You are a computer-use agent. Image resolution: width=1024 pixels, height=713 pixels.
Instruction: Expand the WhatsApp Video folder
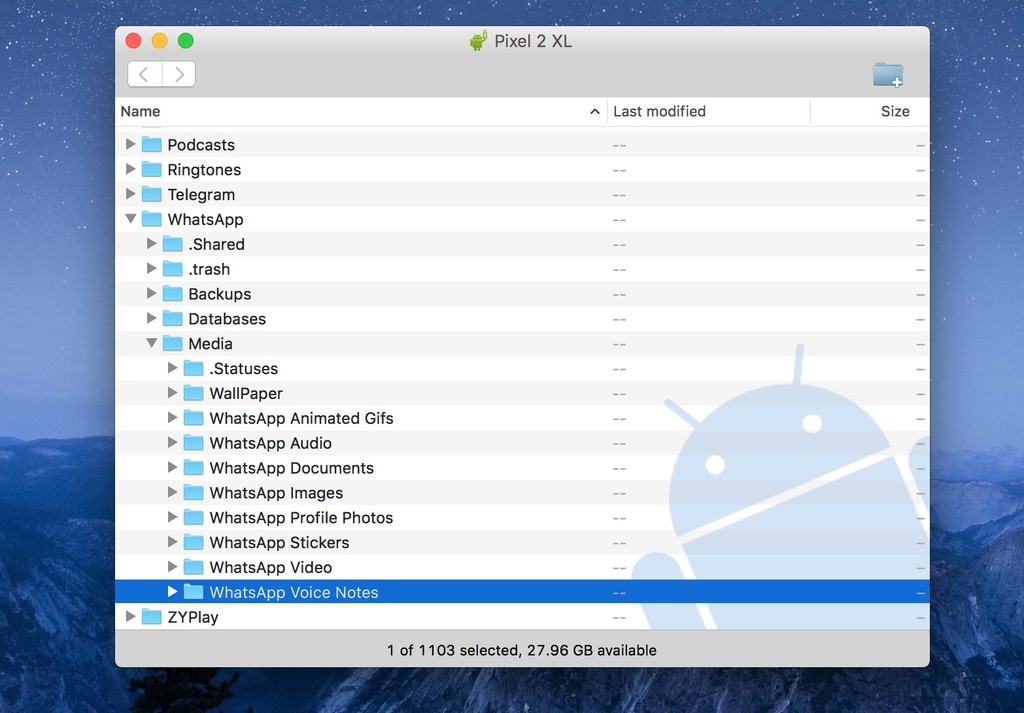[172, 567]
